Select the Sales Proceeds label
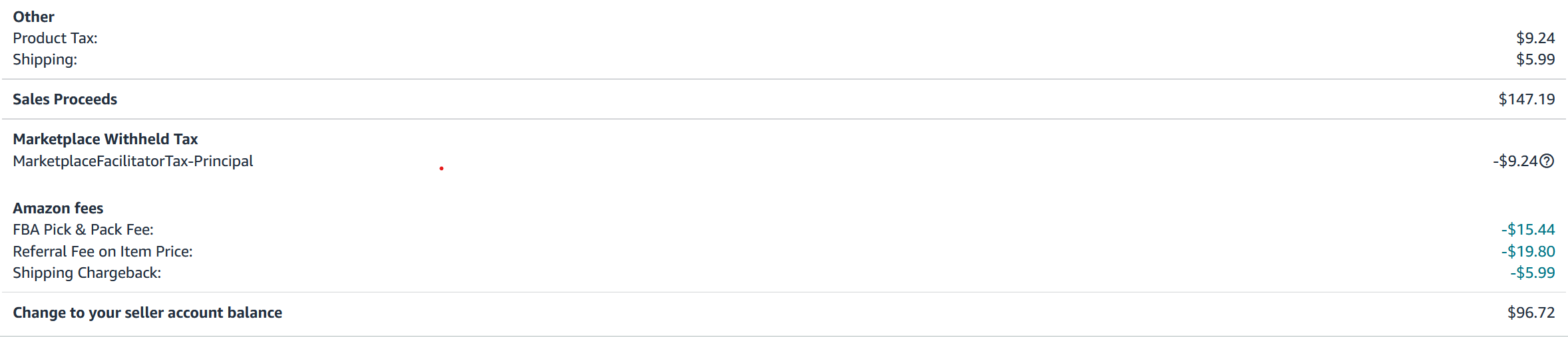1568x337 pixels. tap(65, 99)
